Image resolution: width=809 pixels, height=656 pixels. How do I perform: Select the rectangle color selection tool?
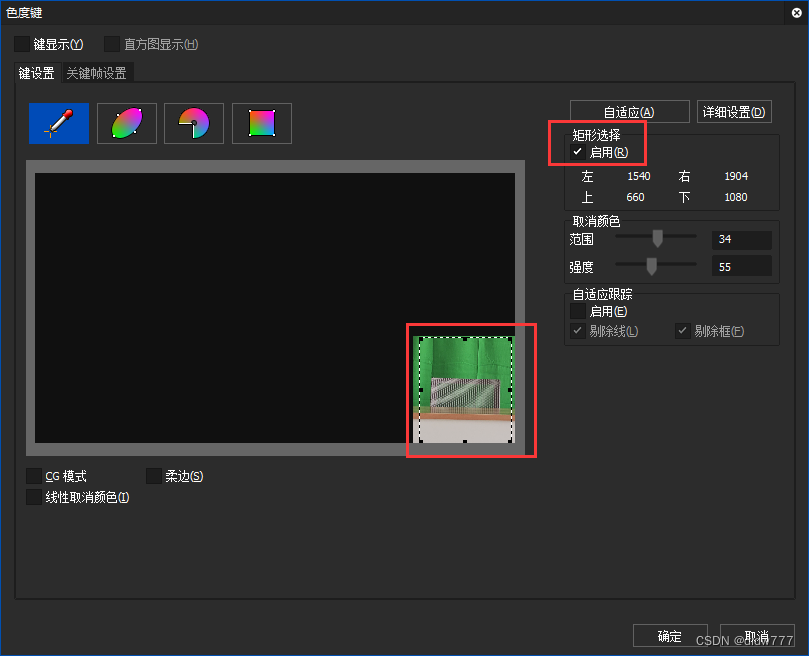click(261, 123)
